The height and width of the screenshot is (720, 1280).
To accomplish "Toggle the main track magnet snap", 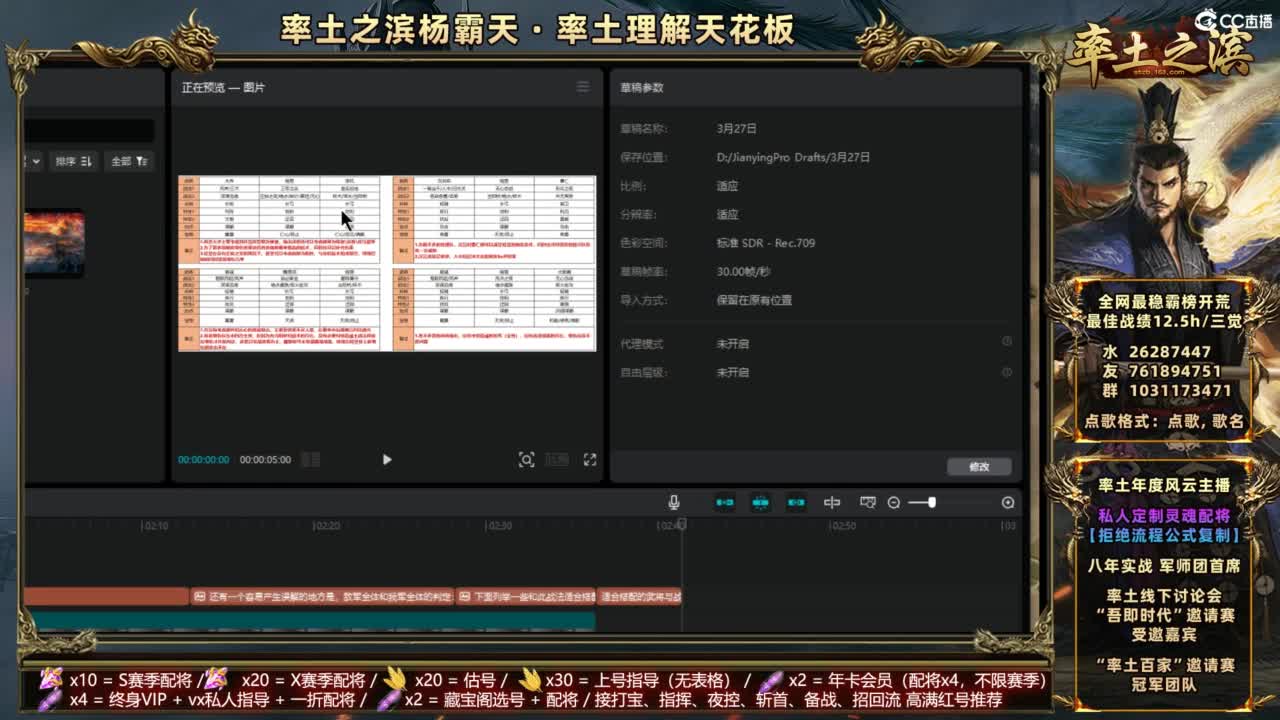I will coord(726,503).
